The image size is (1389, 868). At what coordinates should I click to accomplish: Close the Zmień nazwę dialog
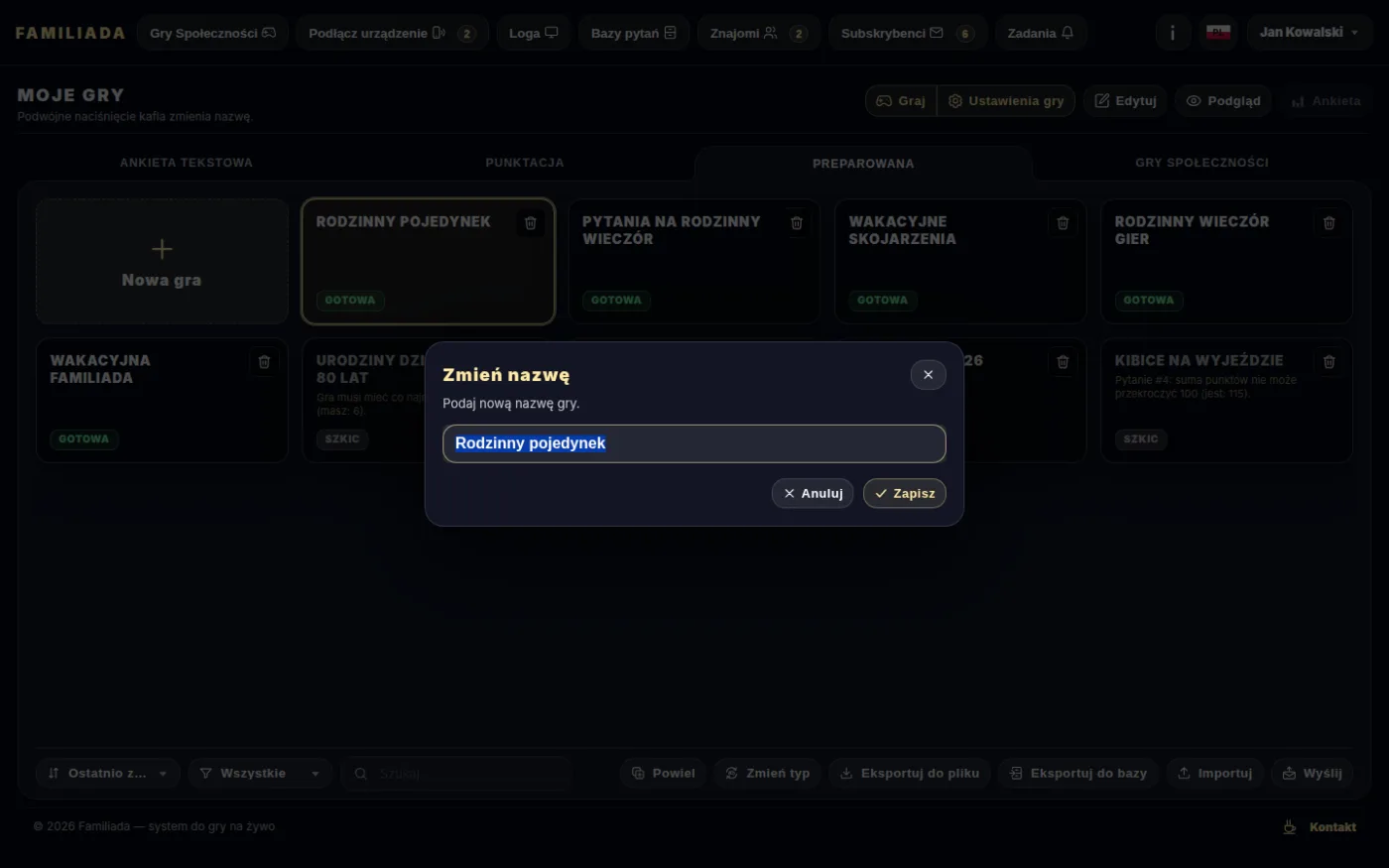(928, 375)
